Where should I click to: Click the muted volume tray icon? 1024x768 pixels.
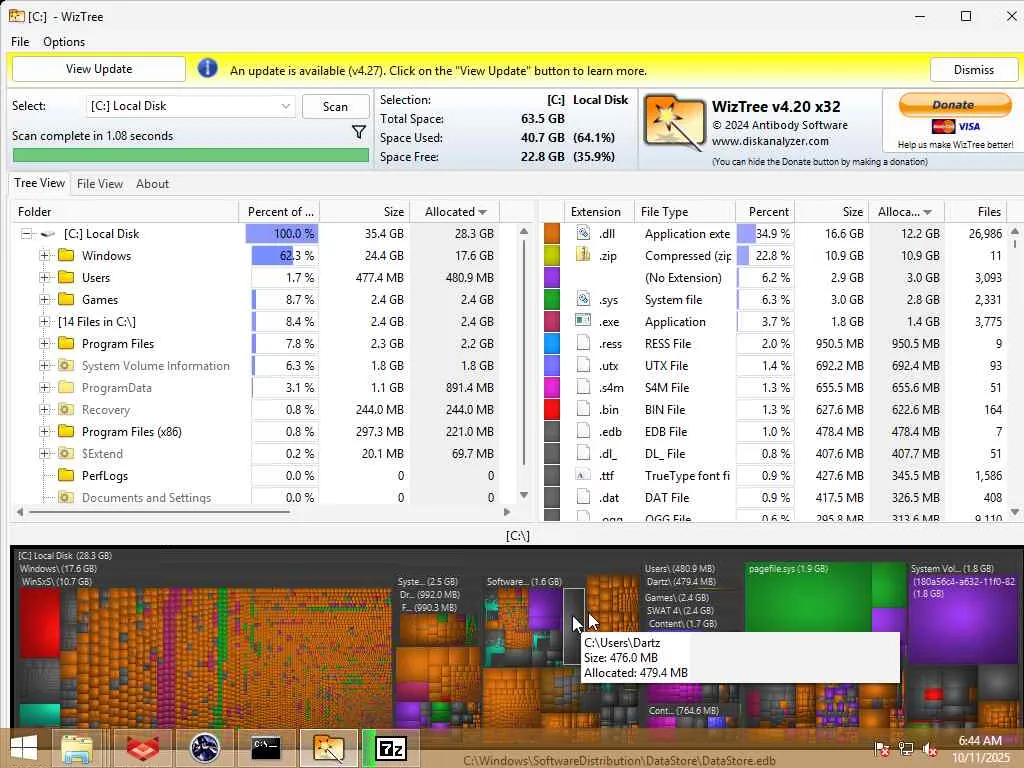929,748
